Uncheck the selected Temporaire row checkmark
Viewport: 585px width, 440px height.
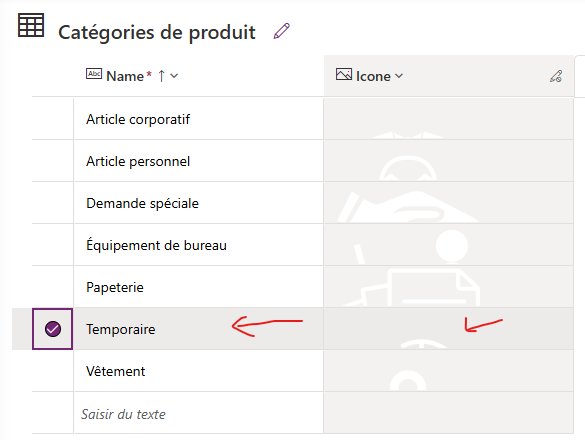53,329
